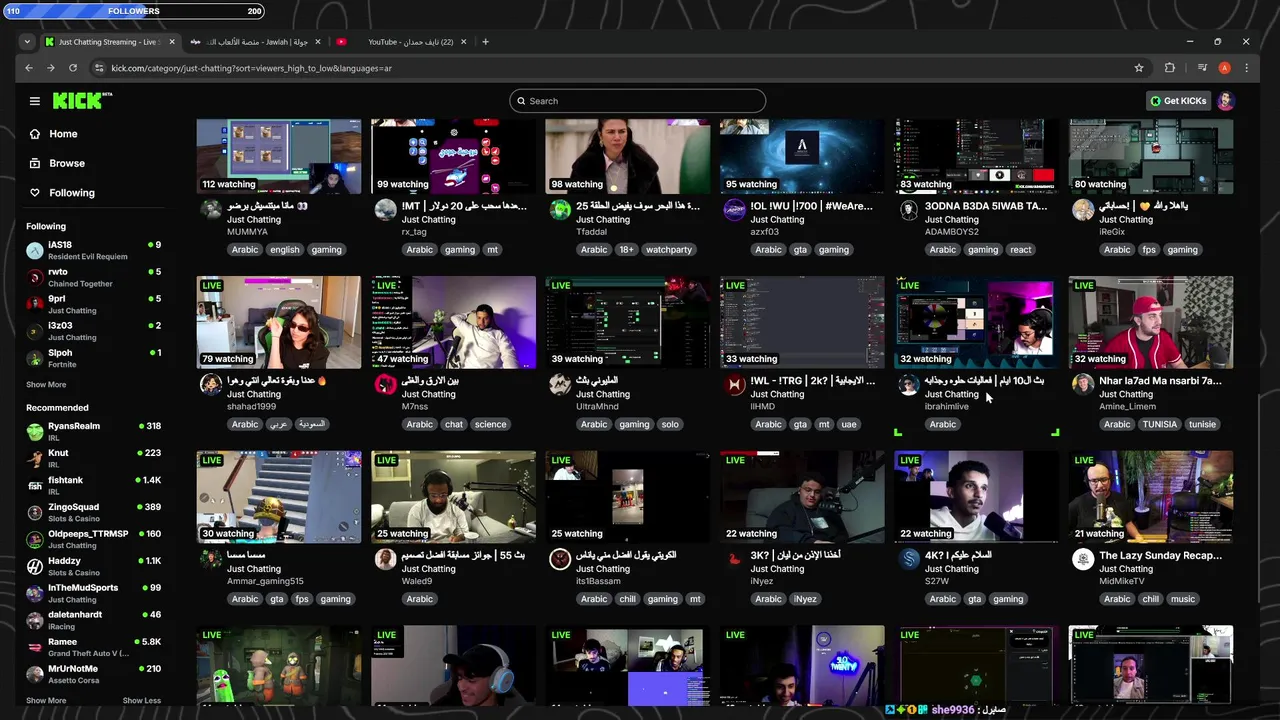Viewport: 1280px width, 720px height.
Task: Open followed channel rwto
Action: click(x=93, y=277)
